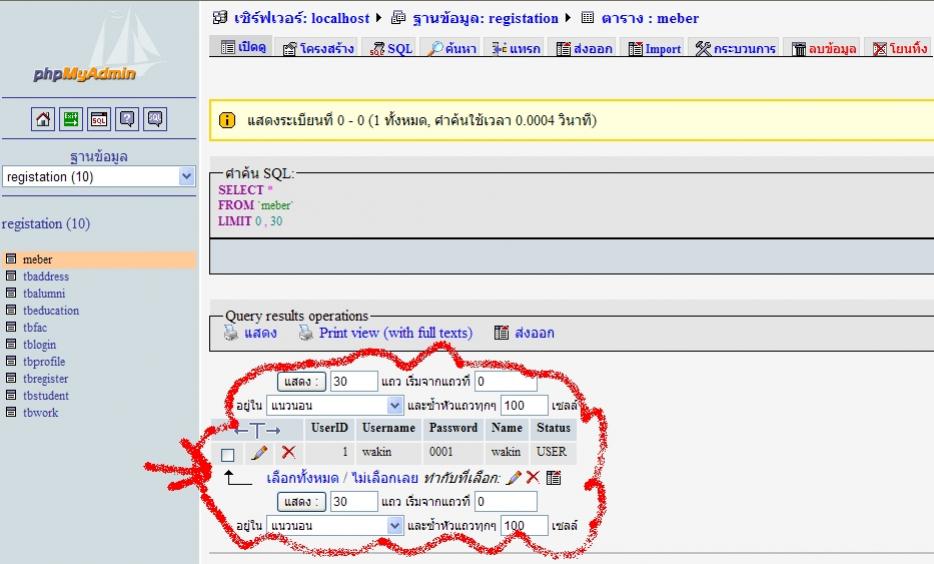
Task: Sort by the UserID column header
Action: 329,428
